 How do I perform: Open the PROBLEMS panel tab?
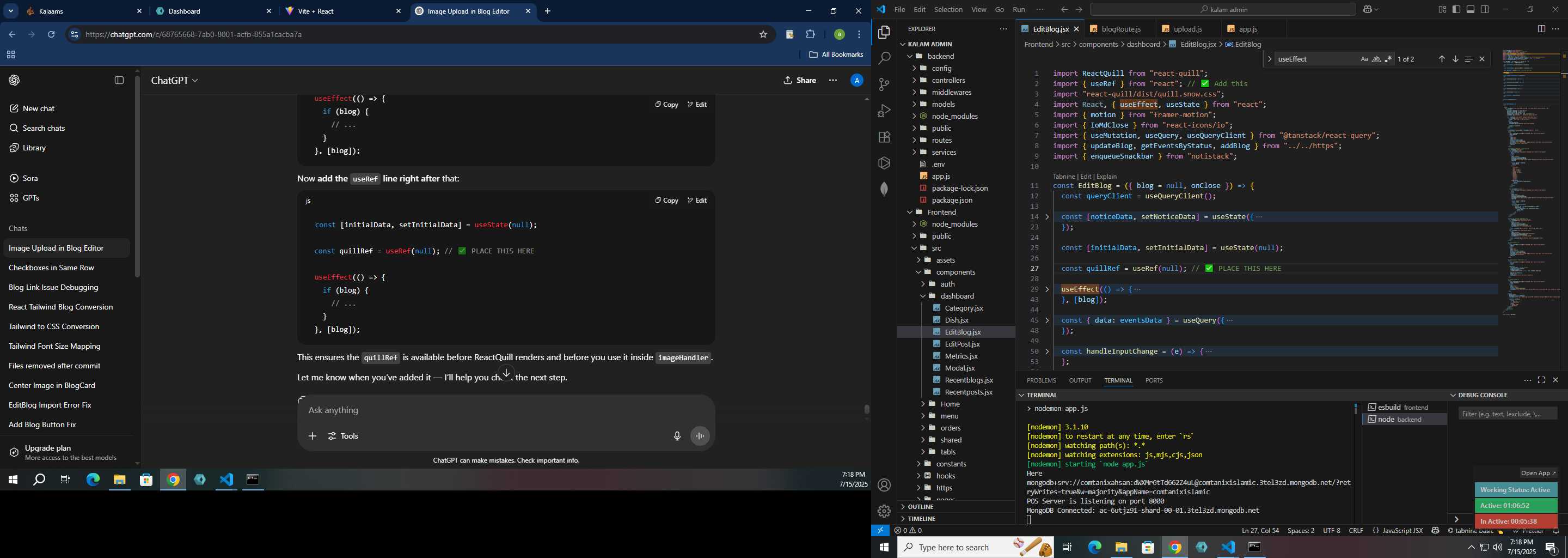tap(1041, 380)
